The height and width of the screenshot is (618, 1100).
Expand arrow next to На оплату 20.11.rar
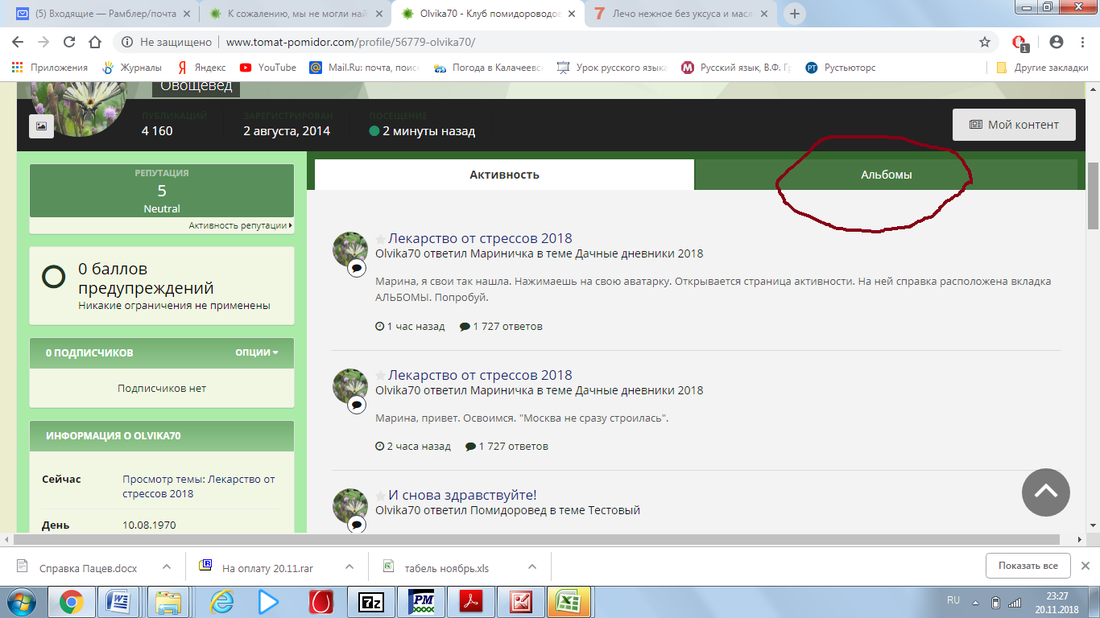pos(350,567)
